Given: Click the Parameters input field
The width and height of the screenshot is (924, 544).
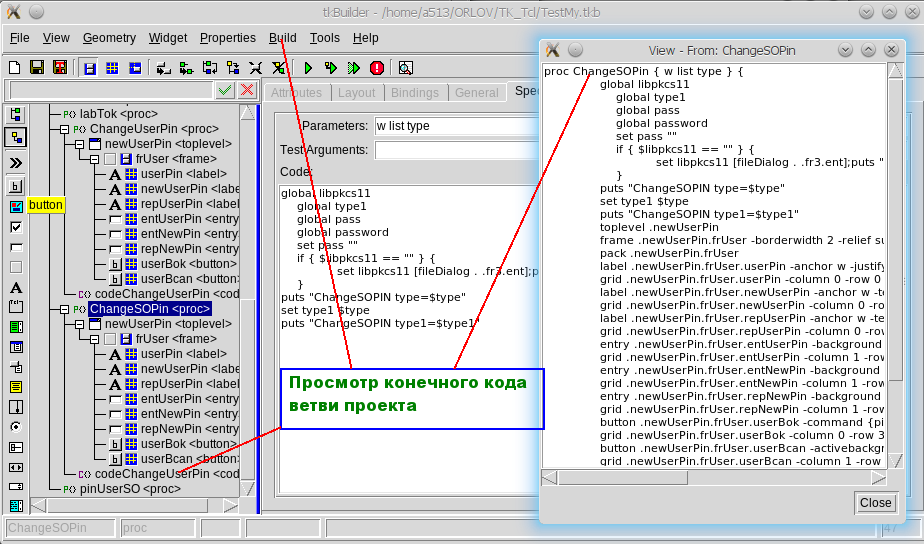Looking at the screenshot, I should click(457, 126).
